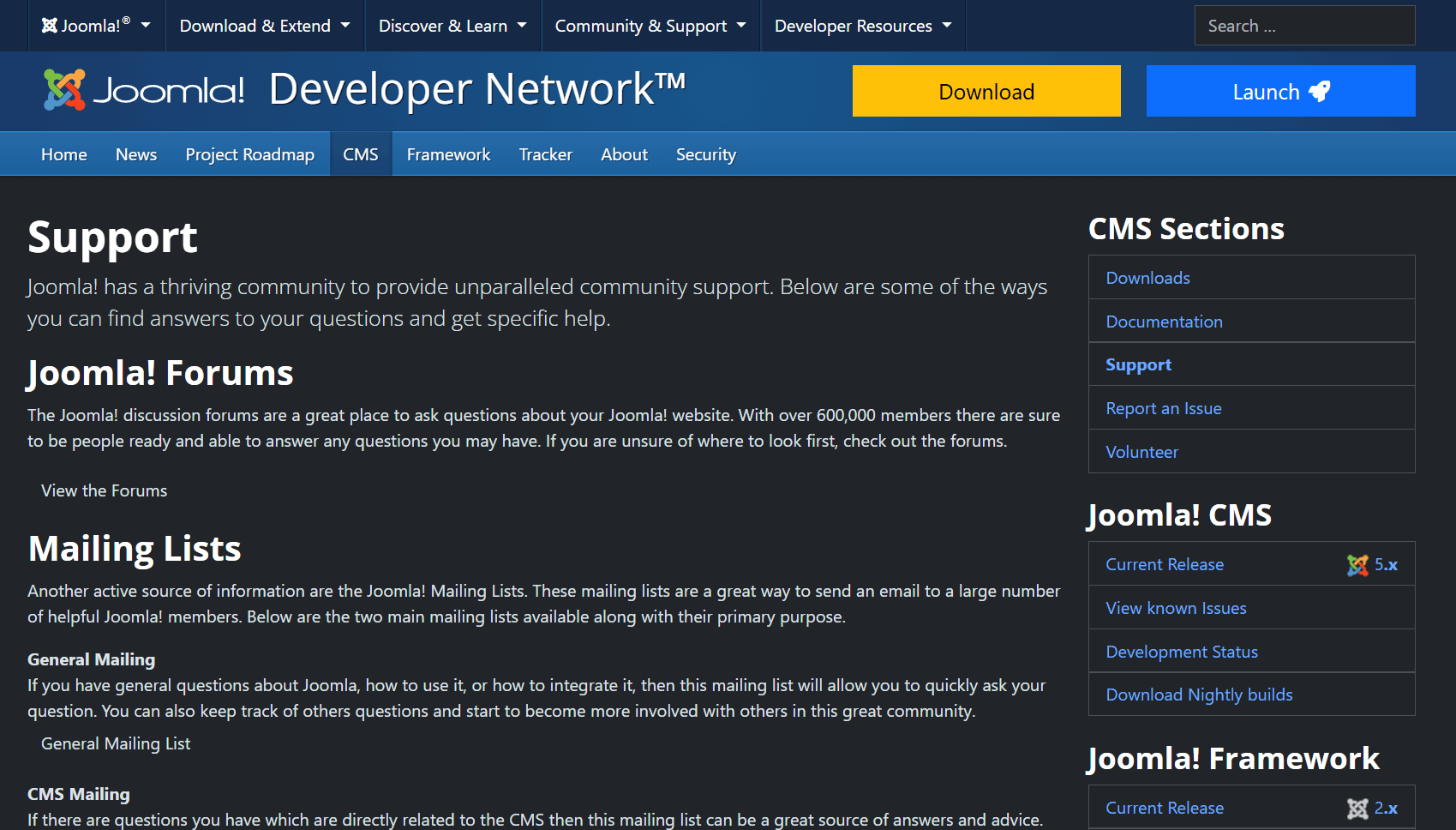
Task: Click the Joomla logo in the header
Action: pos(144,90)
